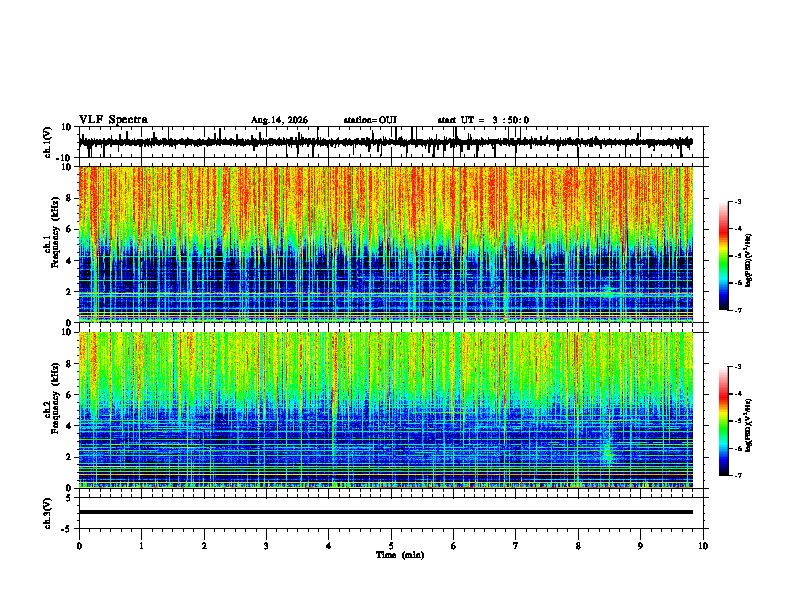Click the "-3" label on ch.1 color bar
The image size is (792, 612).
[x=738, y=201]
